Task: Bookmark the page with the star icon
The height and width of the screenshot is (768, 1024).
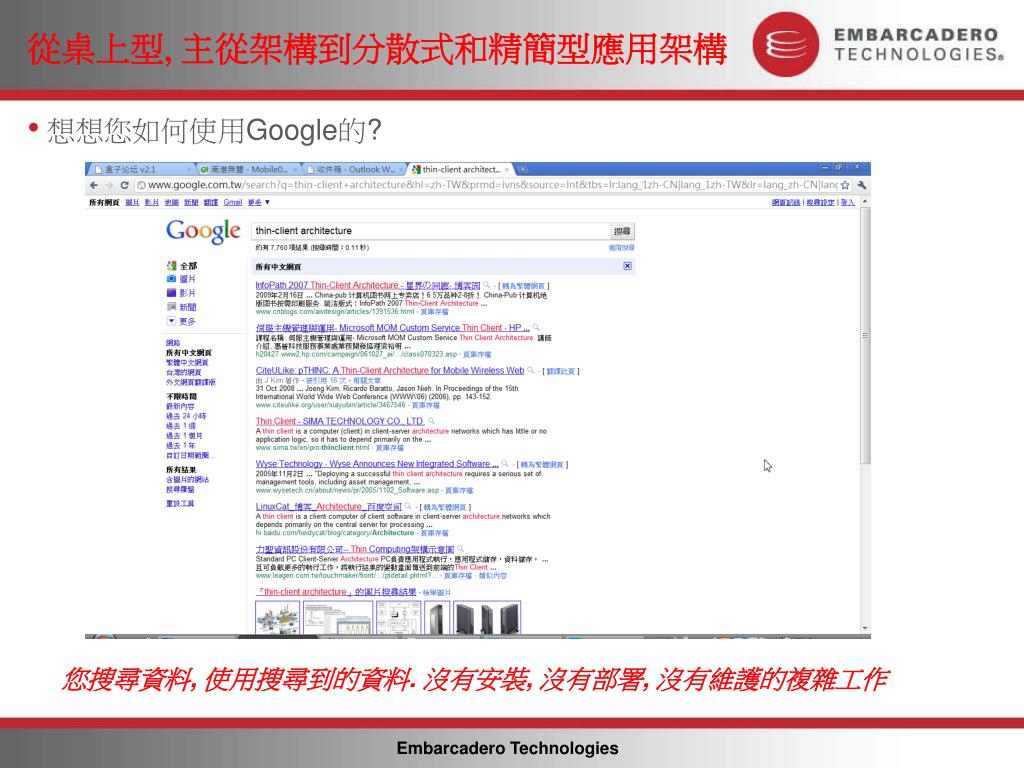Action: 844,185
